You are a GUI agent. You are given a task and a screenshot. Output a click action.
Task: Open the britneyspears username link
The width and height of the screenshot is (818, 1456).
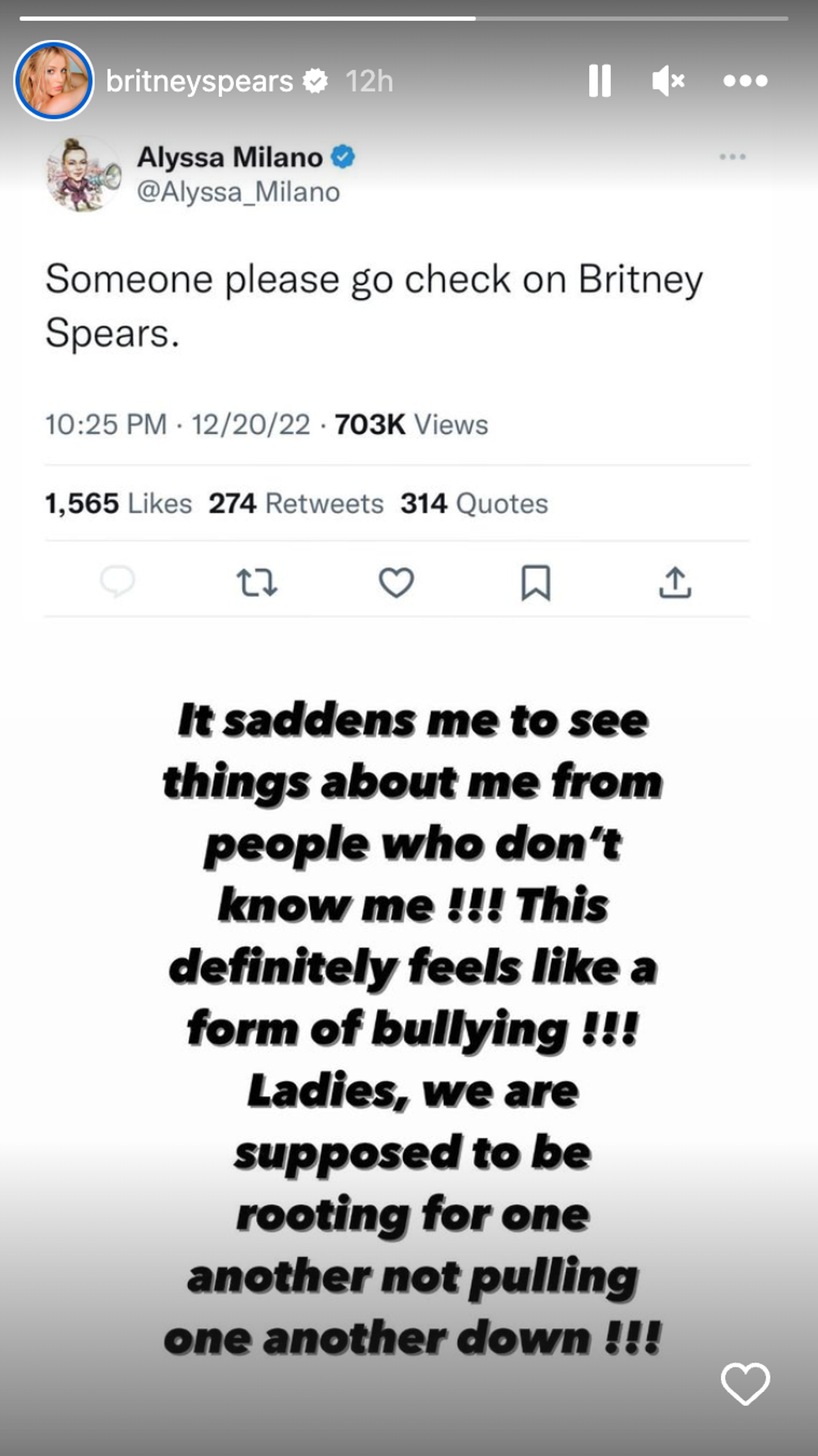click(199, 81)
